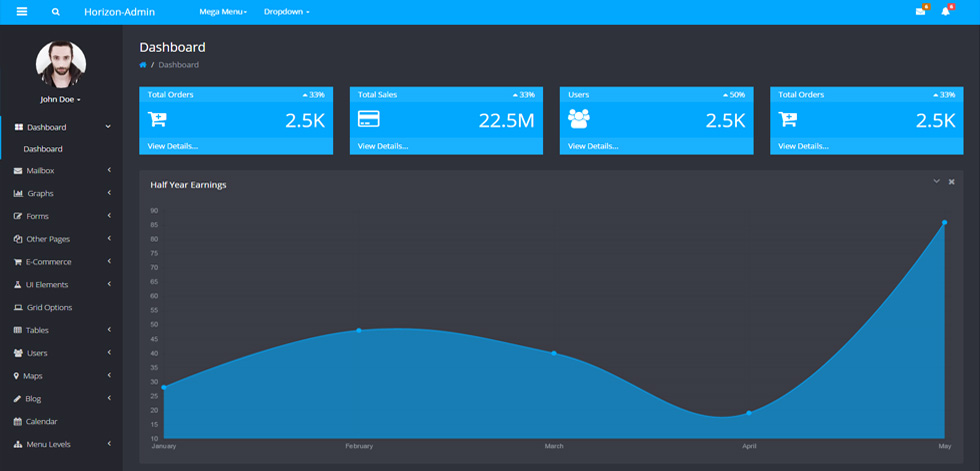
Task: Click the E-Commerce cart icon in sidebar
Action: pyautogui.click(x=18, y=262)
